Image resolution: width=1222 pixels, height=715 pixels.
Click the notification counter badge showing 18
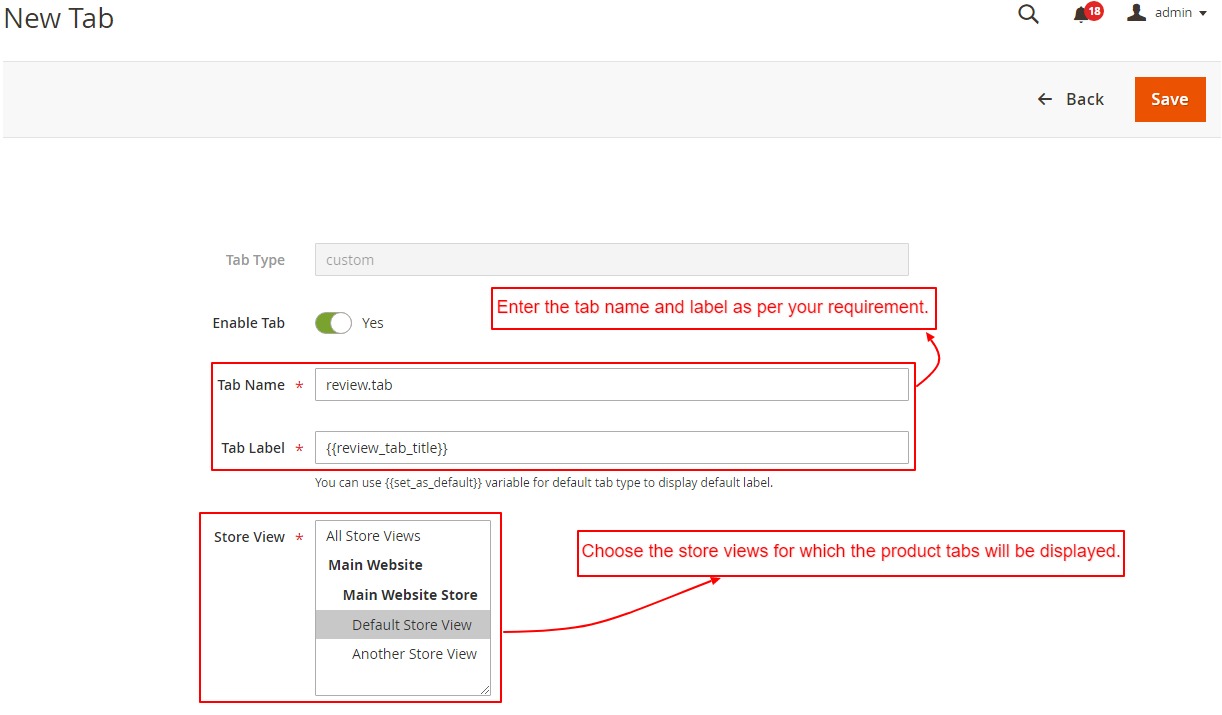[1093, 10]
